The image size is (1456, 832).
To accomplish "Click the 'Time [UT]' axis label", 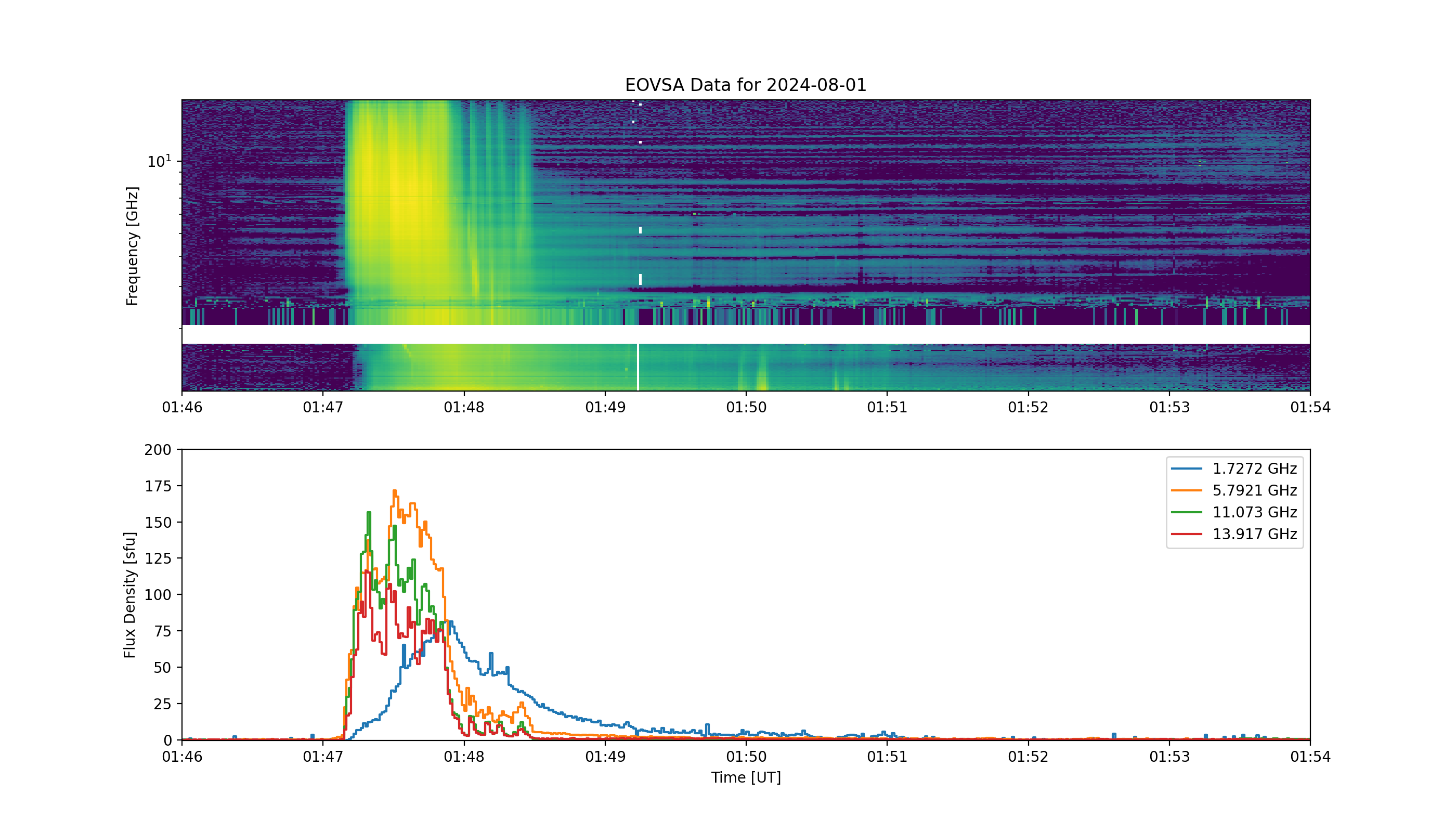I will 746,777.
